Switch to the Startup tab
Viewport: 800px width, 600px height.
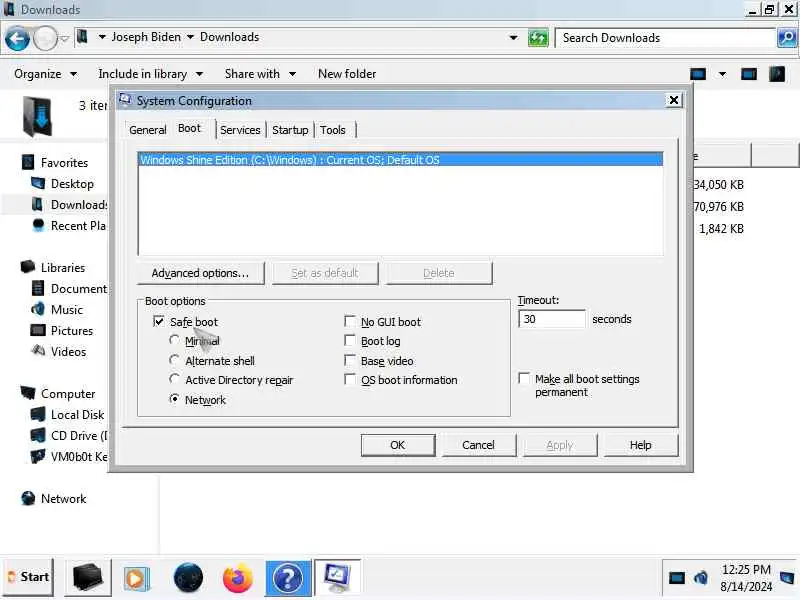tap(290, 130)
